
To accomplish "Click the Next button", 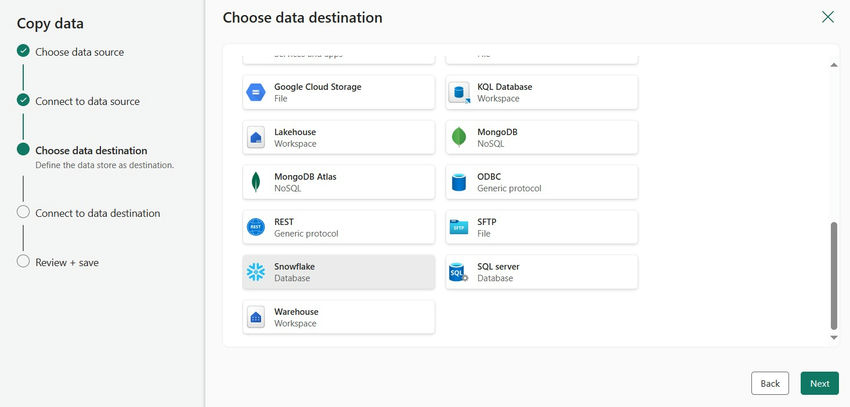I will click(820, 383).
